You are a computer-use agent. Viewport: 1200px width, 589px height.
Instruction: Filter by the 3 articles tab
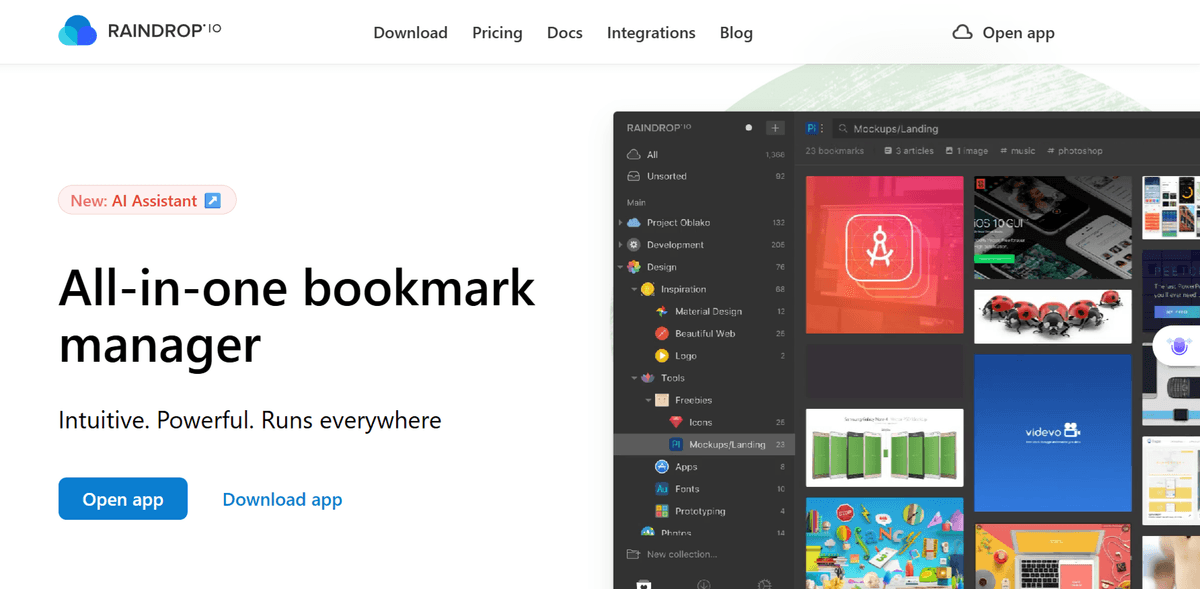[x=909, y=151]
